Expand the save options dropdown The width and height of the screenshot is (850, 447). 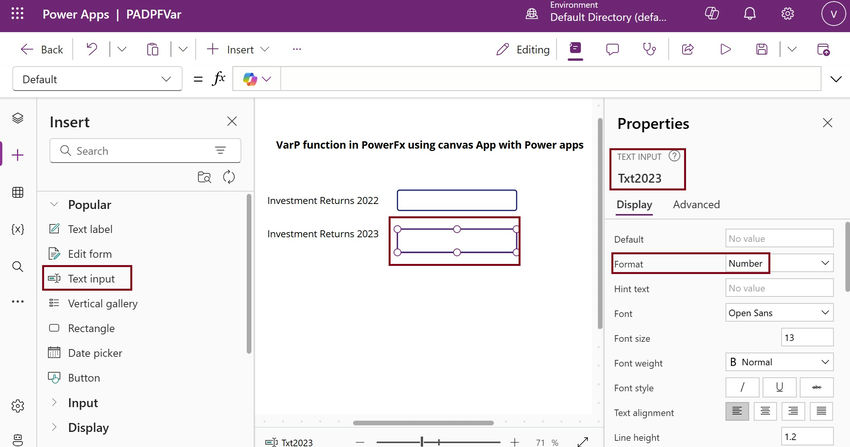792,49
